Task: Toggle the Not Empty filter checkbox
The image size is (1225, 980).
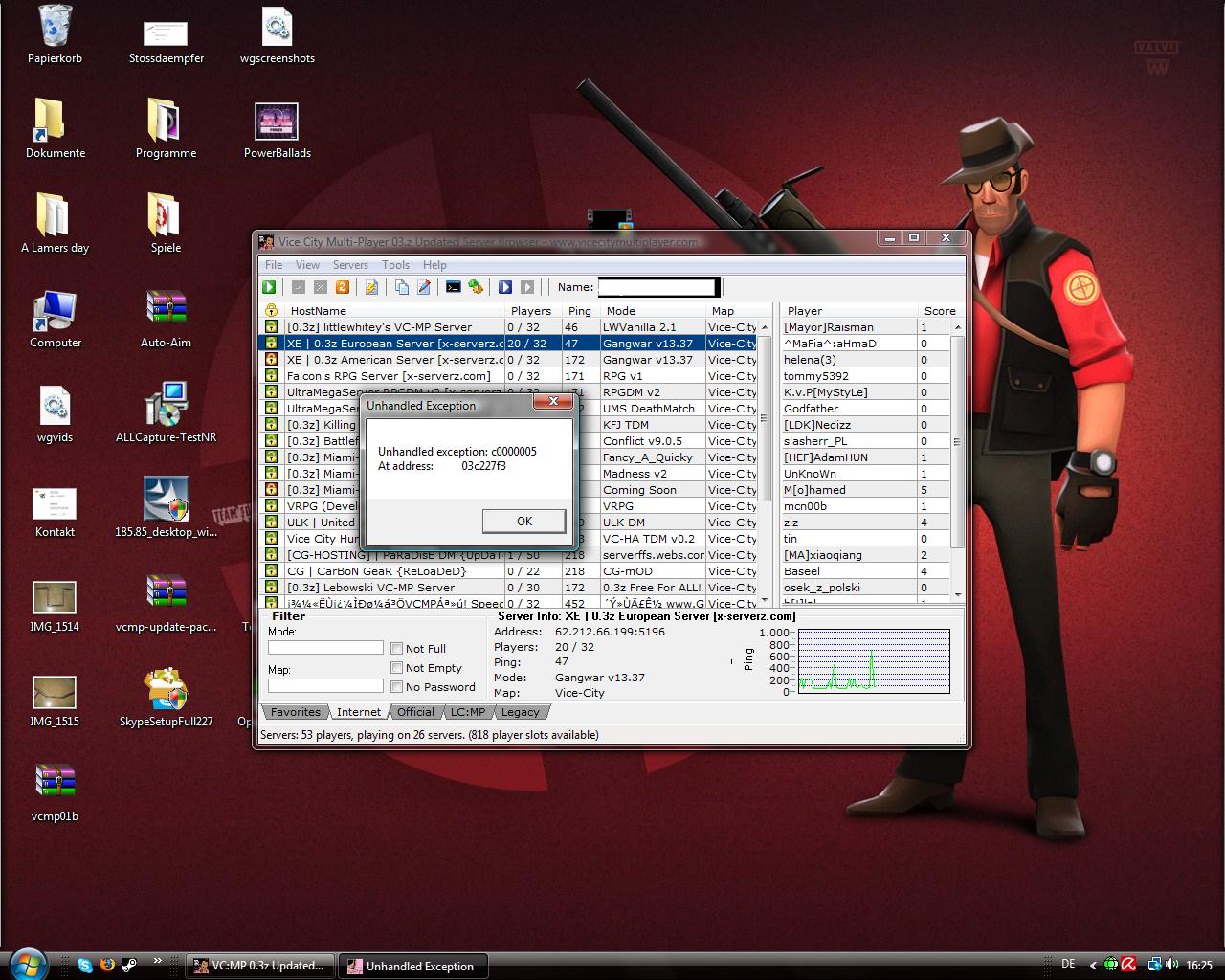Action: [x=396, y=668]
